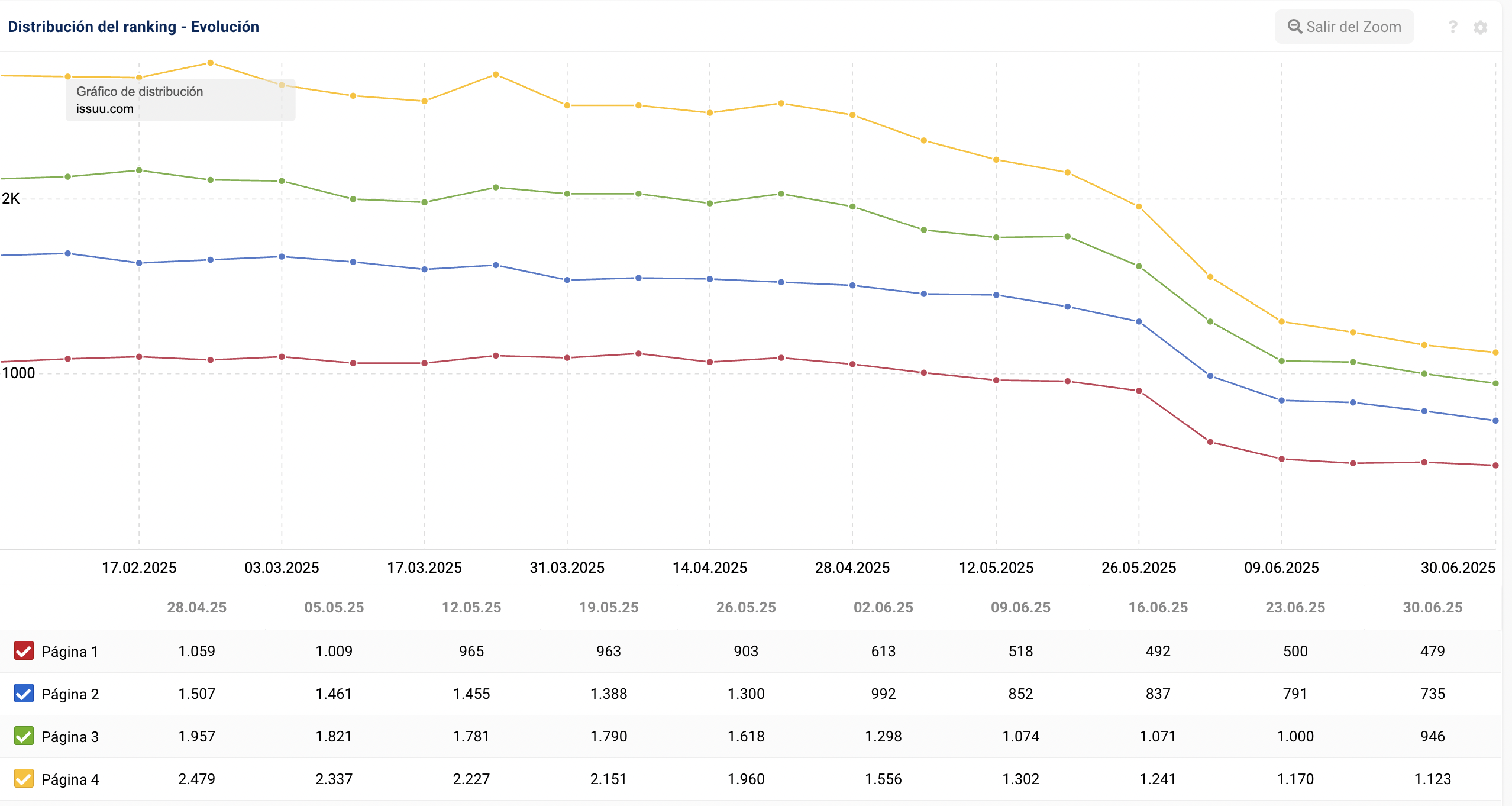Image resolution: width=1512 pixels, height=806 pixels.
Task: Click the Gráfico de distribución issuu.com tooltip
Action: [180, 100]
